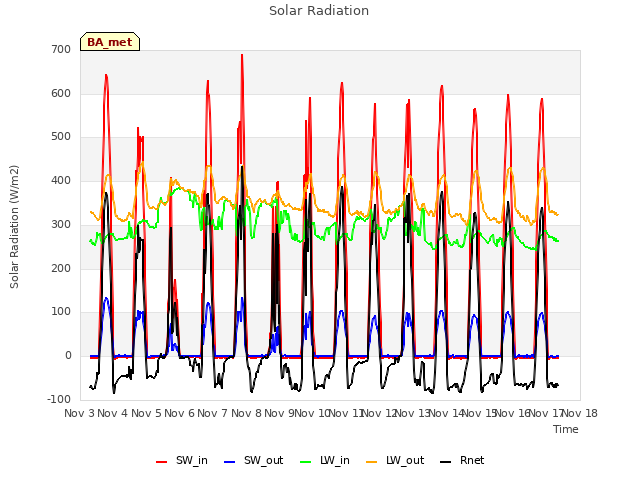Click the Nov 5 x-axis tick label

(x=146, y=413)
